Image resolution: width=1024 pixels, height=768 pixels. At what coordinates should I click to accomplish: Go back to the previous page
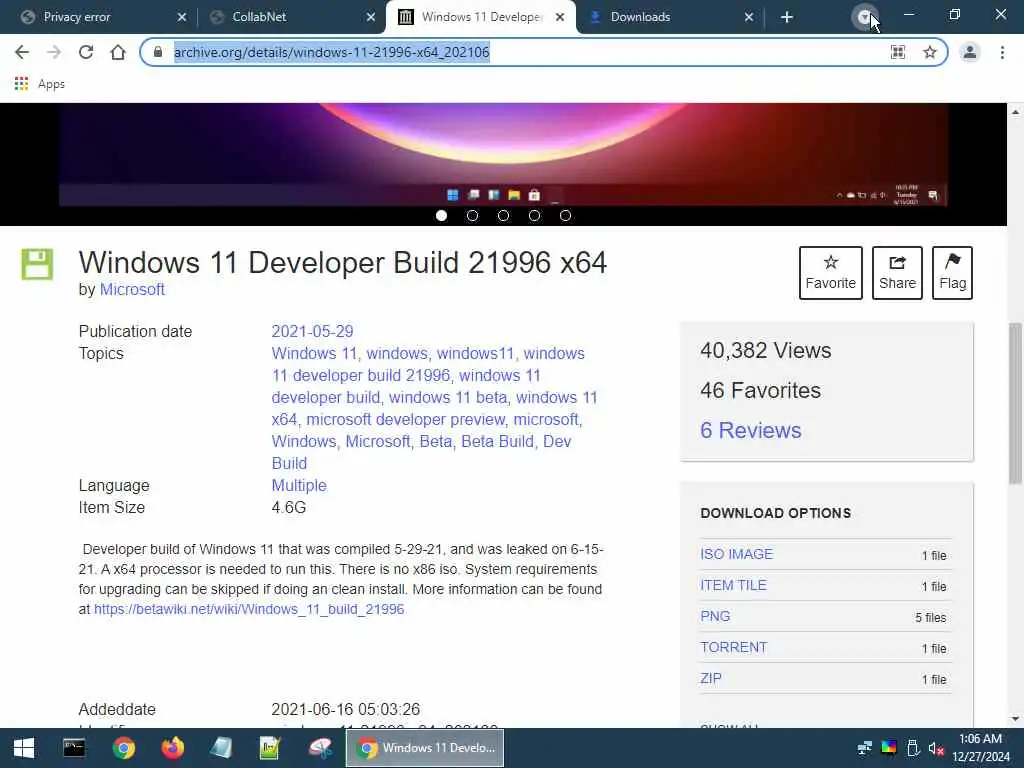tap(22, 52)
